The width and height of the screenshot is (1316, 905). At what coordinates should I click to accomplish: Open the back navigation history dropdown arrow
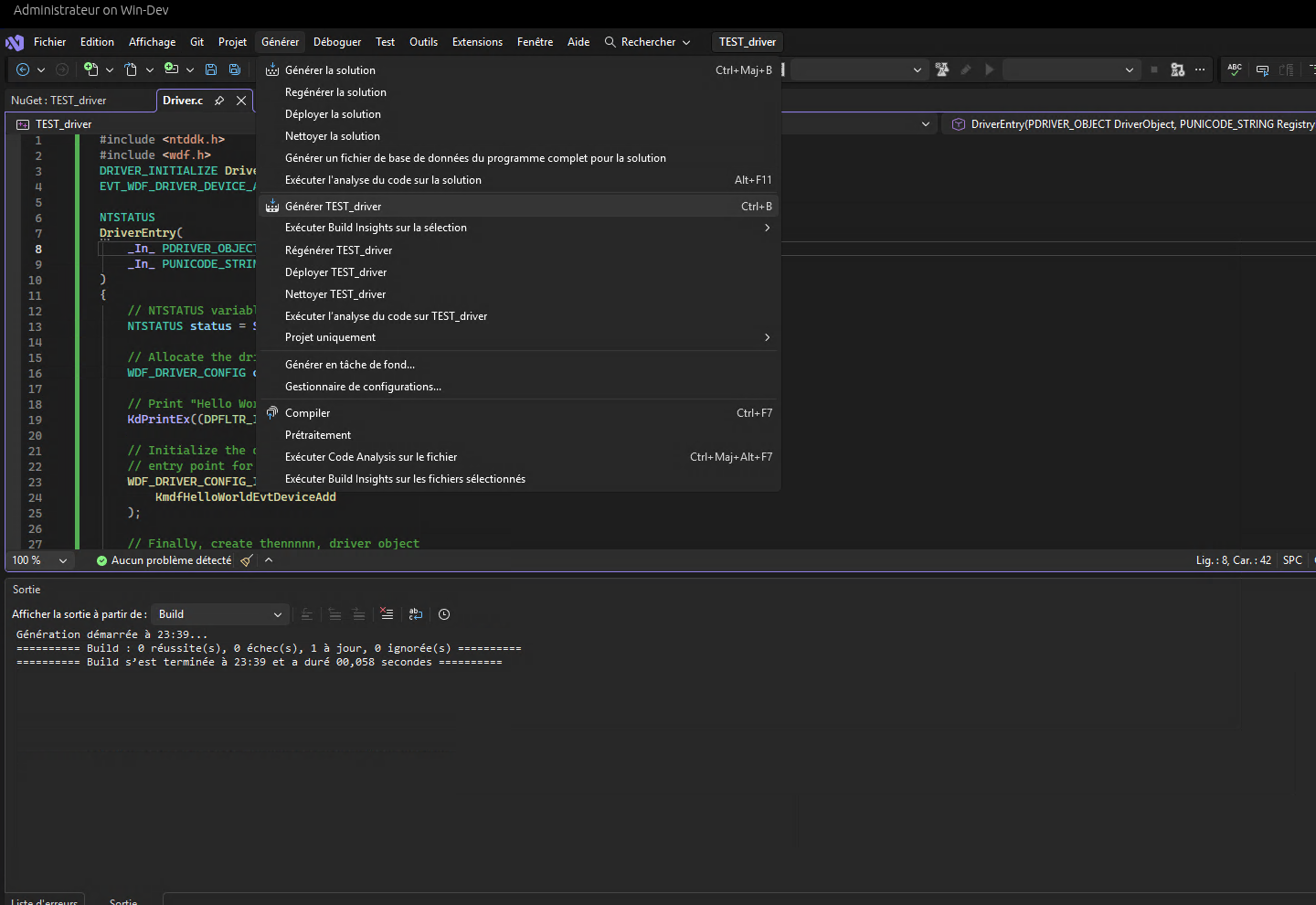click(x=41, y=69)
